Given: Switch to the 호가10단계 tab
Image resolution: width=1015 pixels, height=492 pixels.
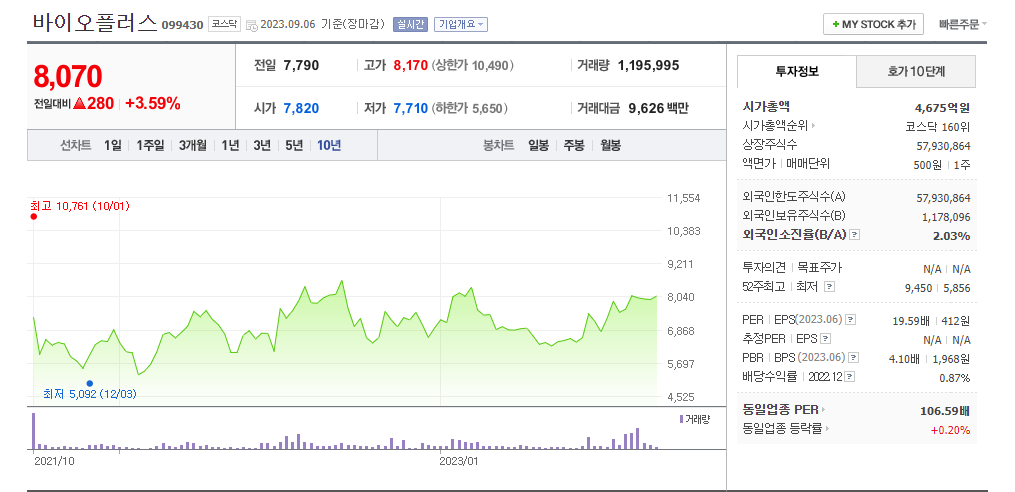Looking at the screenshot, I should [916, 72].
